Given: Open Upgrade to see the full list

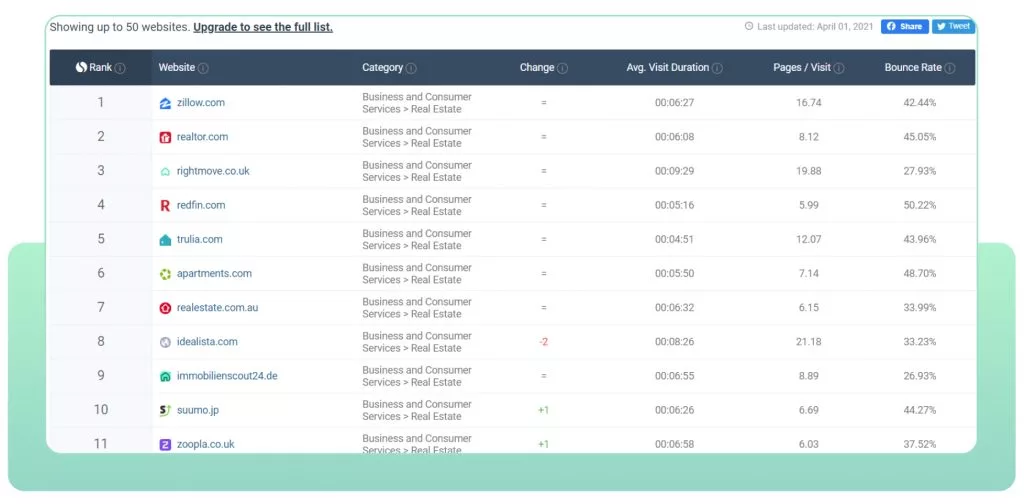Looking at the screenshot, I should point(263,27).
